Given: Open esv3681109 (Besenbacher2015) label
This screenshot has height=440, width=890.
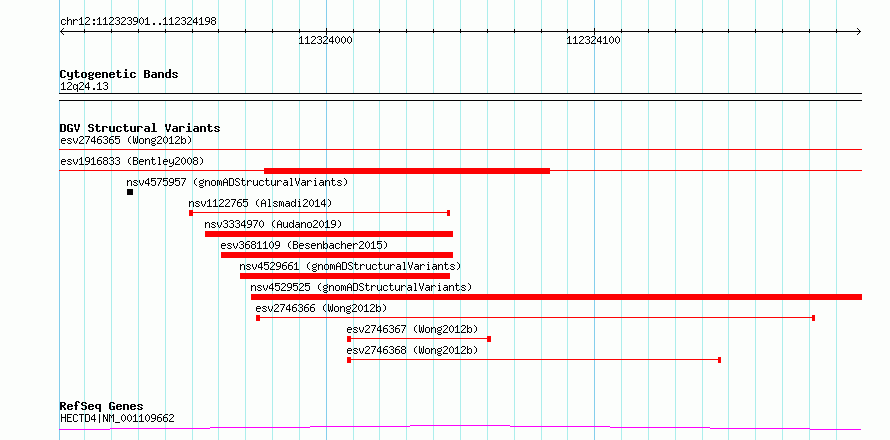Looking at the screenshot, I should click(304, 245).
